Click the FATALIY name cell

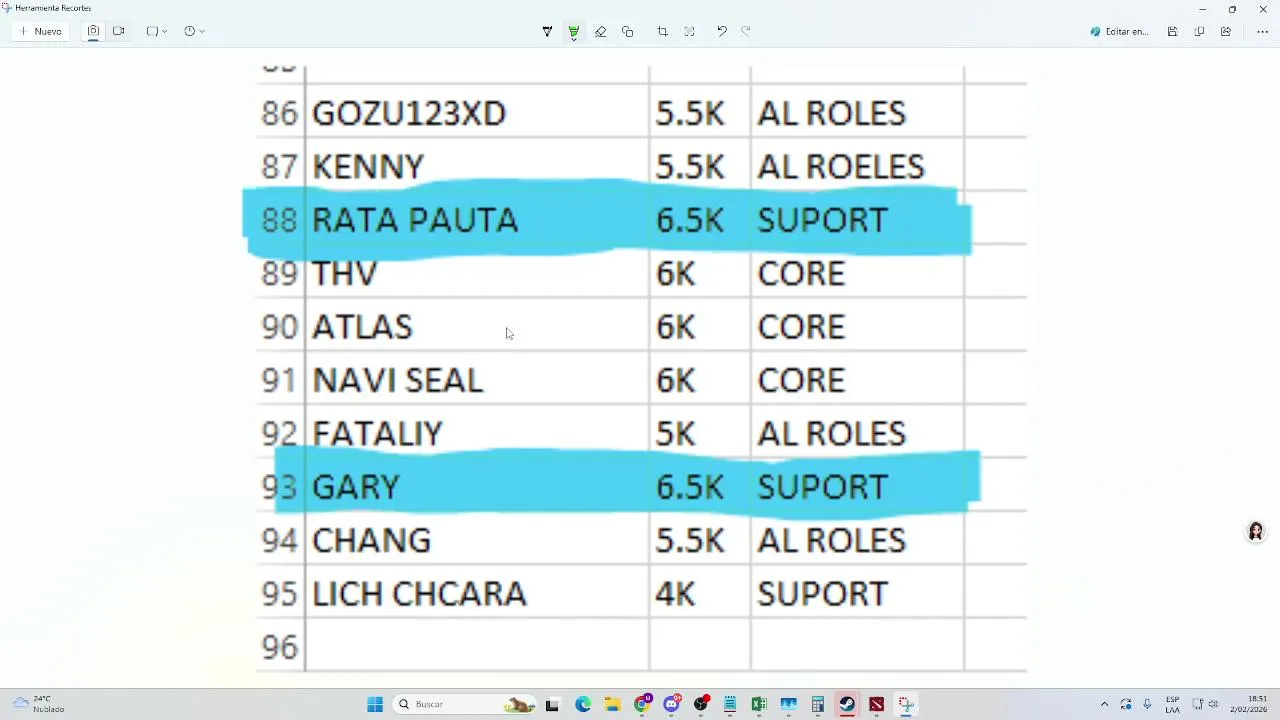click(477, 433)
